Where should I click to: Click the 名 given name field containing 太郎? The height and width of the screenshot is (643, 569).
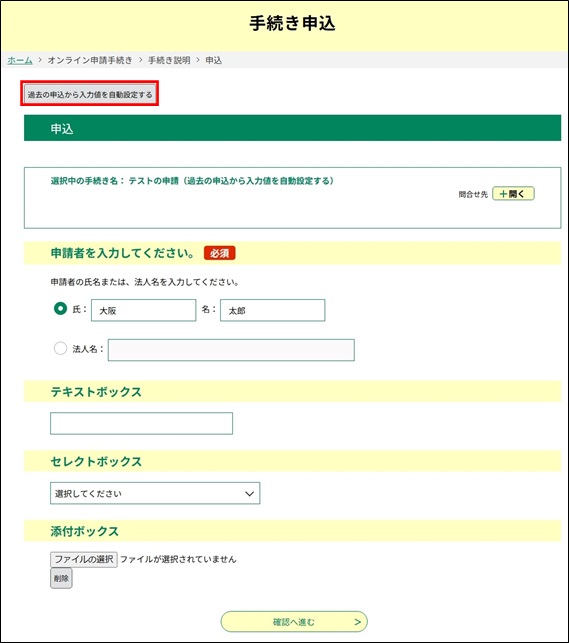tap(273, 310)
